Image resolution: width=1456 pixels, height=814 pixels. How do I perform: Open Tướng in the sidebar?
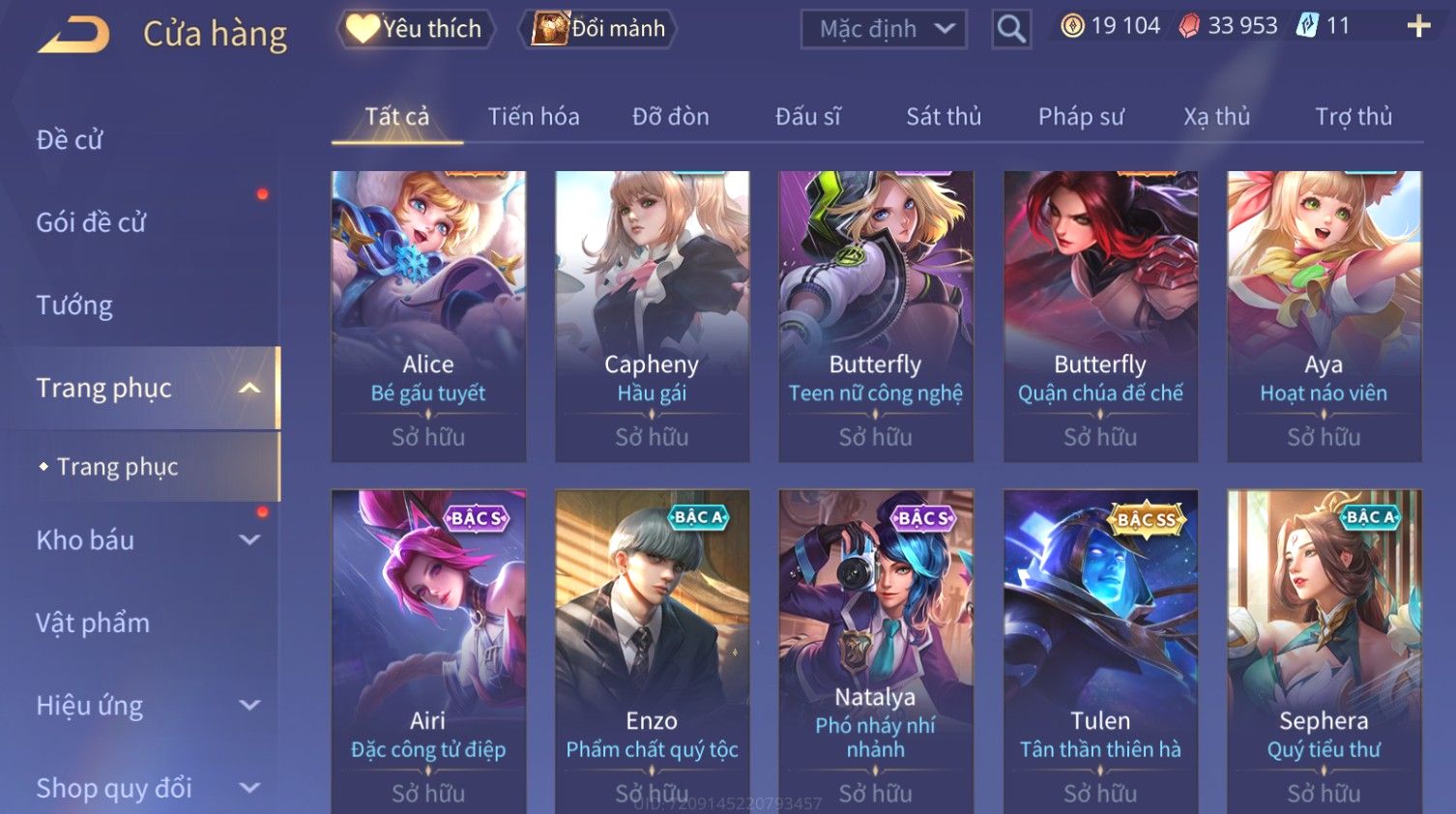point(74,305)
